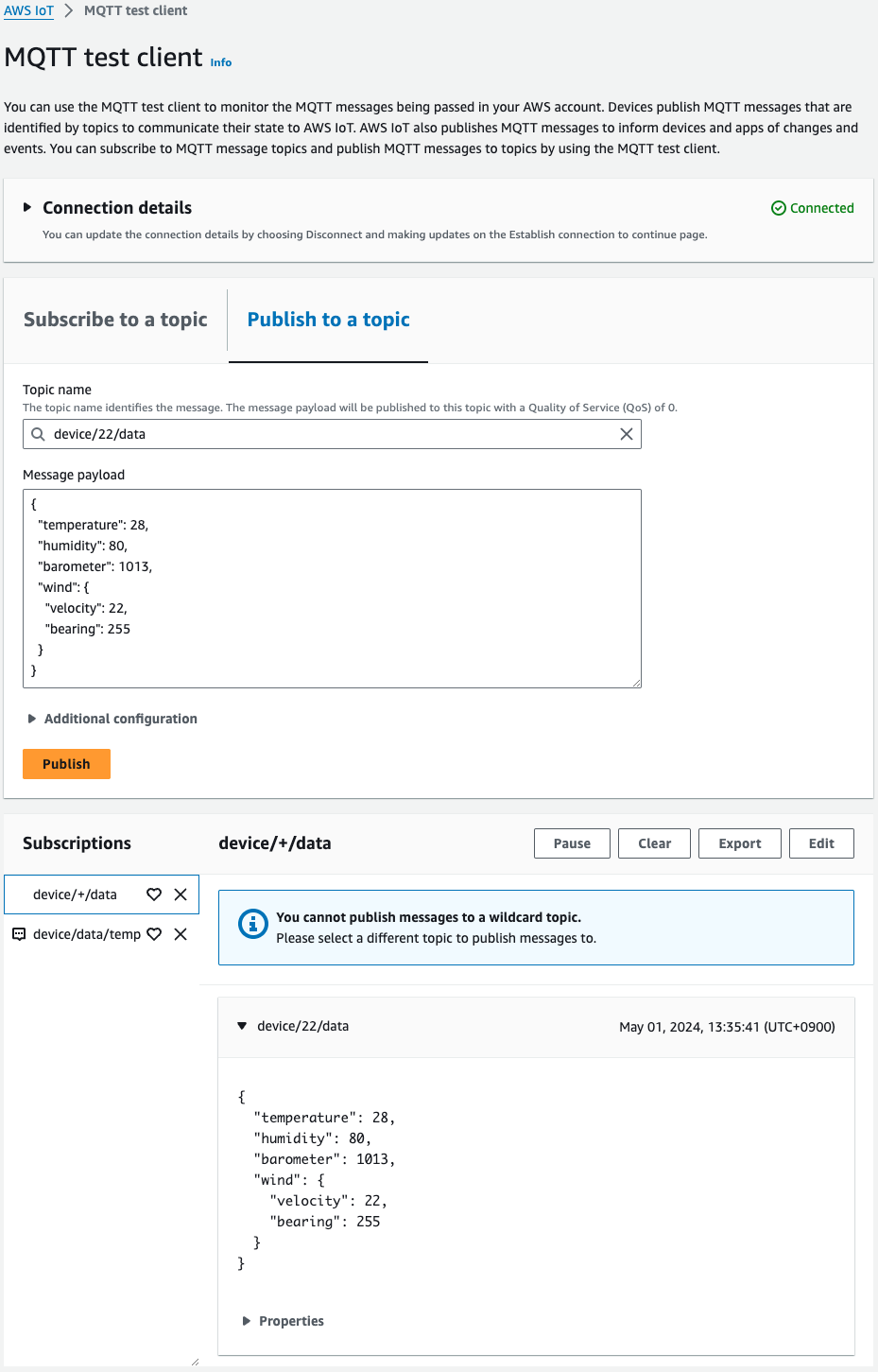Favorite the device/+/data subscription heart icon

point(154,894)
